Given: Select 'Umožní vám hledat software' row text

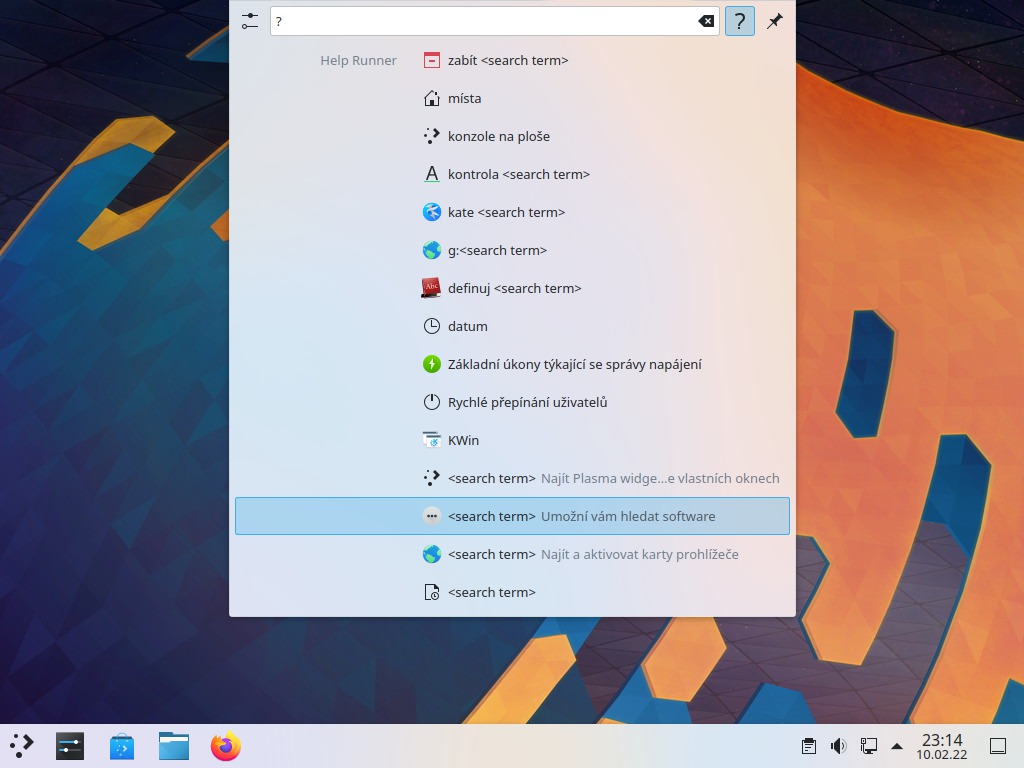Looking at the screenshot, I should click(x=628, y=516).
